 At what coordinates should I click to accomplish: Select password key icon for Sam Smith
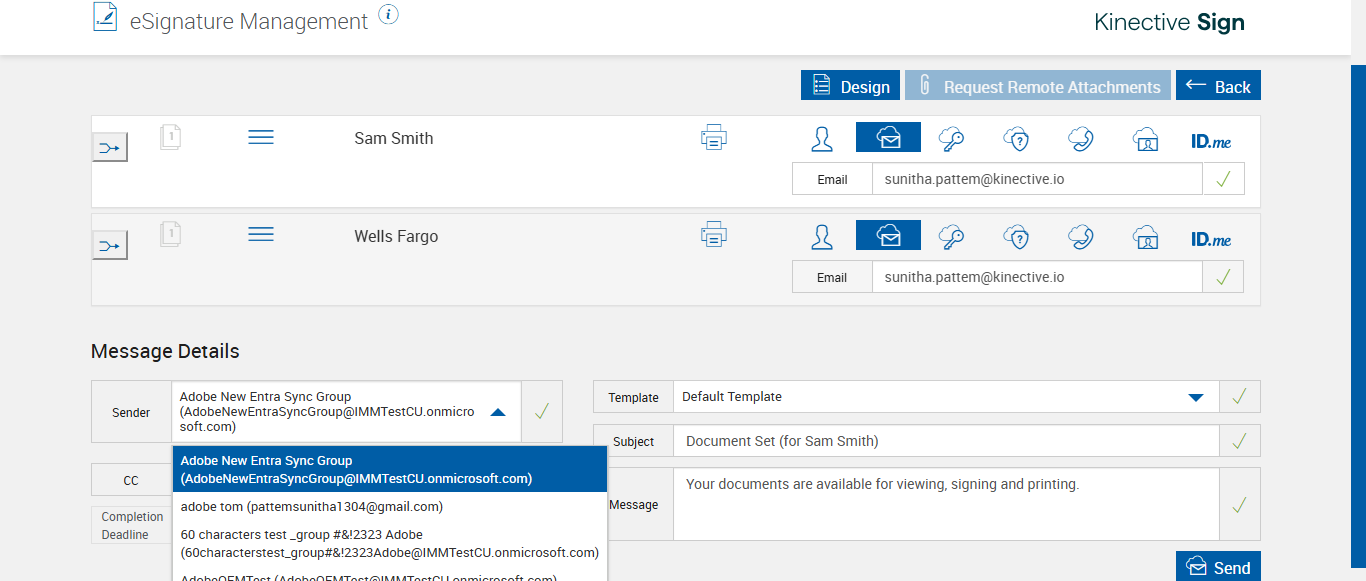[951, 138]
